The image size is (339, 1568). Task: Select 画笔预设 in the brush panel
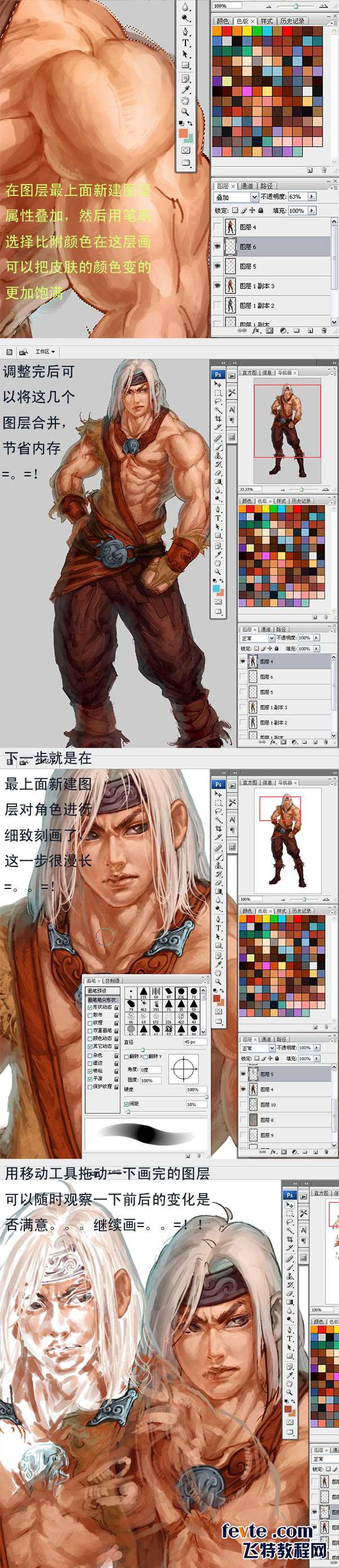(102, 991)
